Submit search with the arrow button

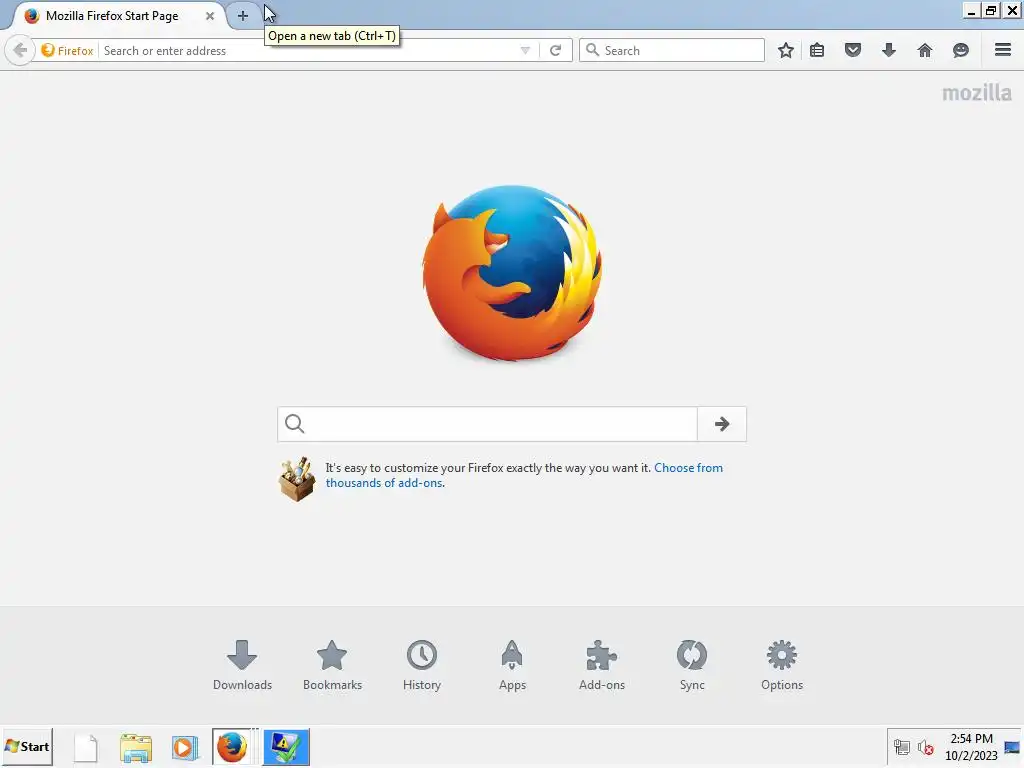pyautogui.click(x=722, y=424)
